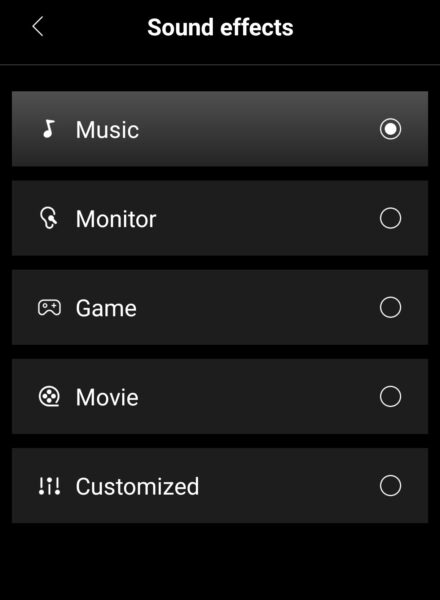Click the ear Monitor icon
440x600 pixels.
(x=49, y=218)
